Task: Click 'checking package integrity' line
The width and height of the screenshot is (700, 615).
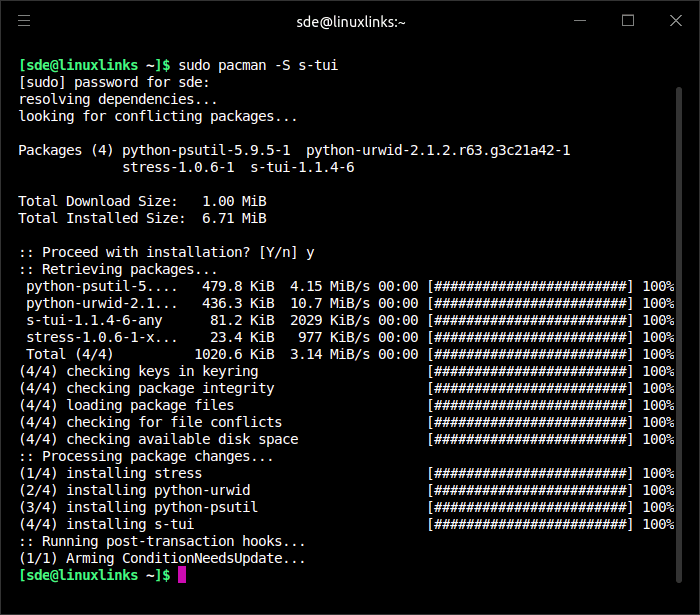Action: 146,388
